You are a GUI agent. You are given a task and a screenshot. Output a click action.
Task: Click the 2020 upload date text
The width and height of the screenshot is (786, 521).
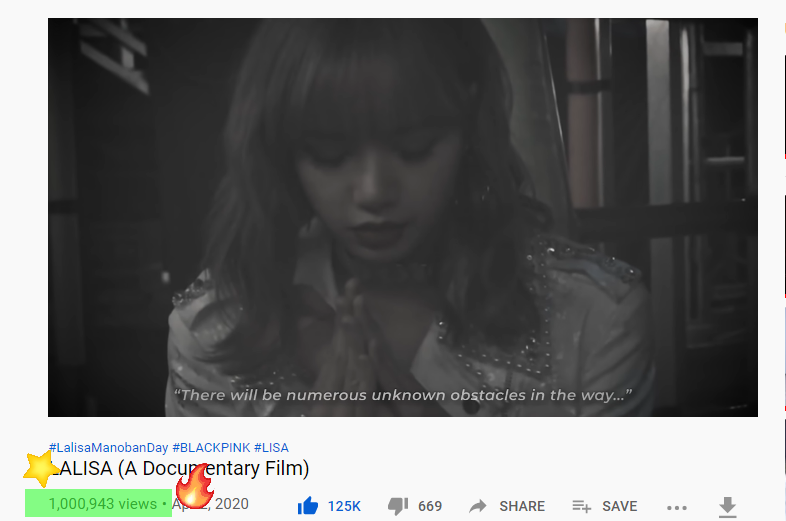pyautogui.click(x=232, y=503)
